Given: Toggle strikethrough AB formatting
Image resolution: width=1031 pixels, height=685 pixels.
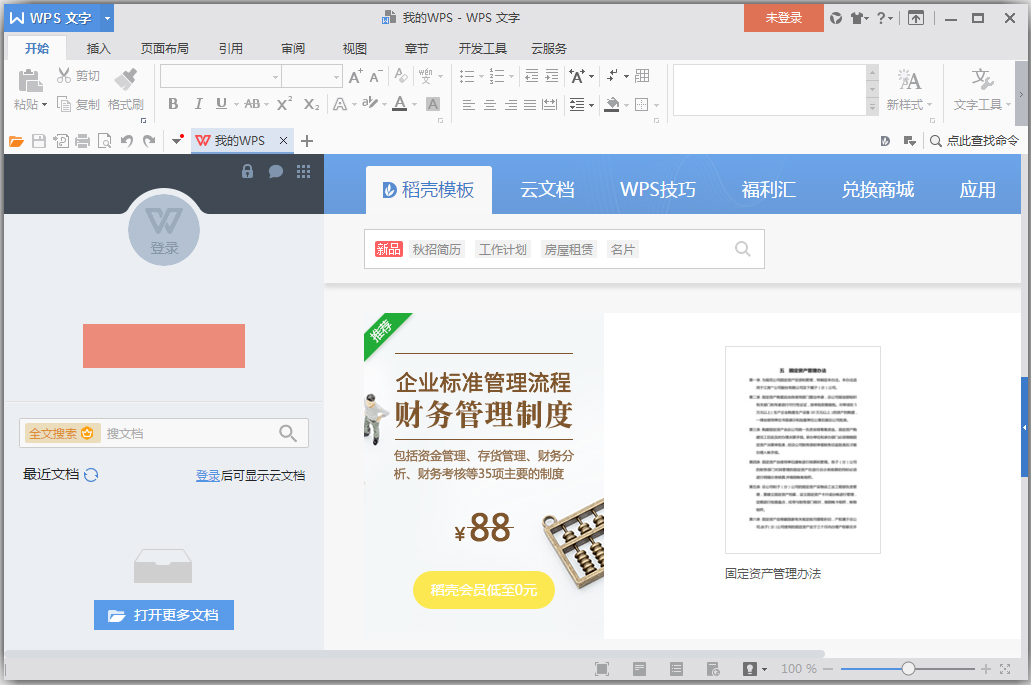Looking at the screenshot, I should click(x=252, y=104).
